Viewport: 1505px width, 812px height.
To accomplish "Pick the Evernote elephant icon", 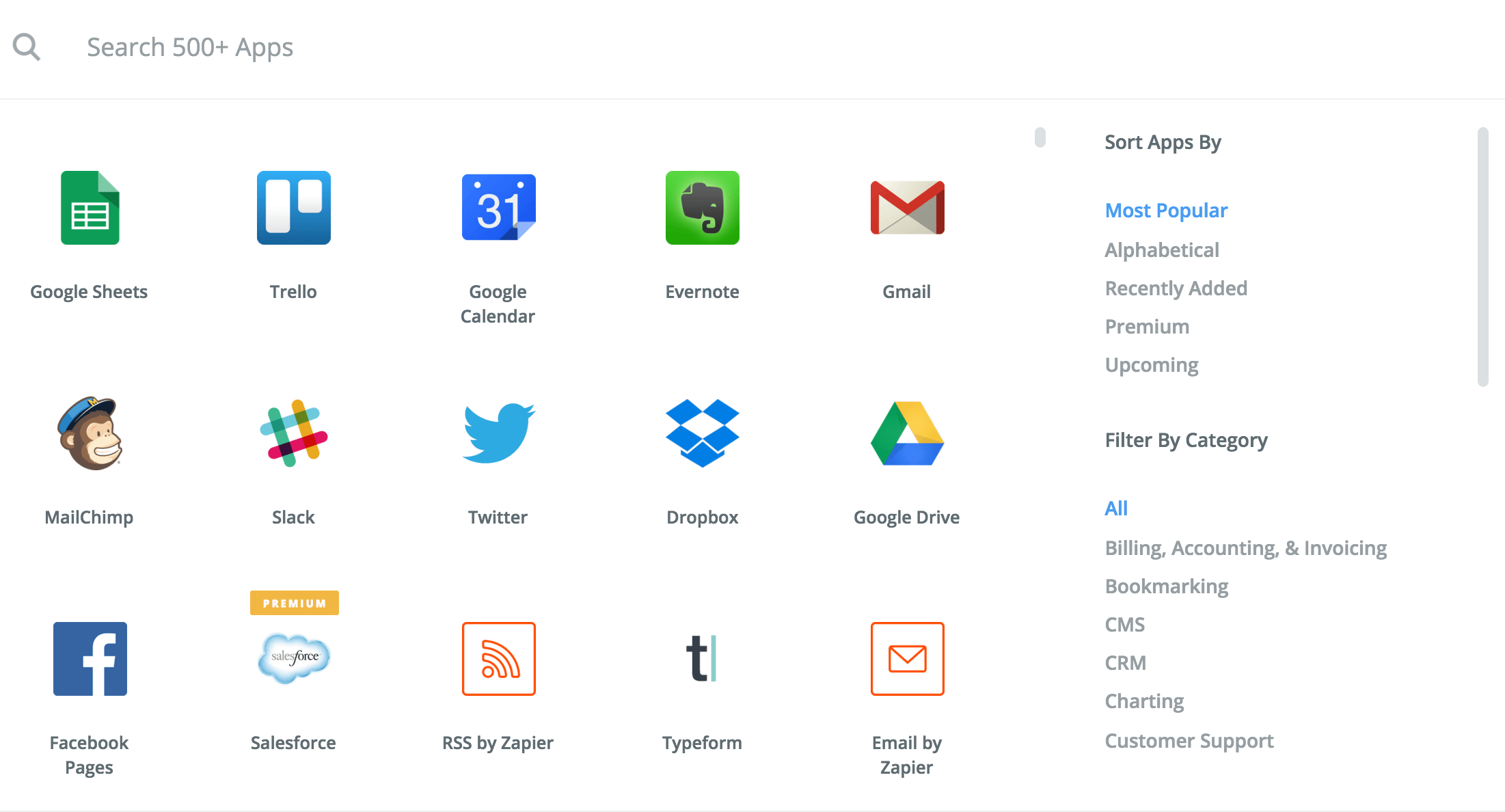I will (703, 208).
